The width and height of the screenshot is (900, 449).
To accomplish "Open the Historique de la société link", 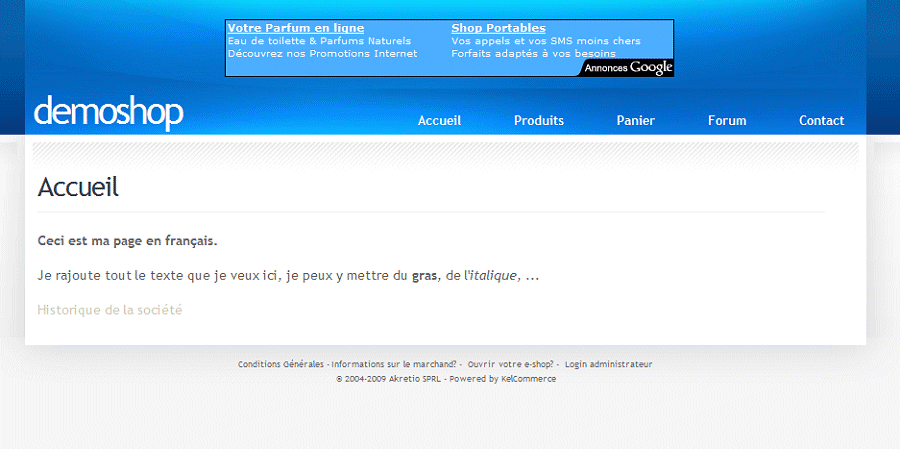I will [110, 310].
